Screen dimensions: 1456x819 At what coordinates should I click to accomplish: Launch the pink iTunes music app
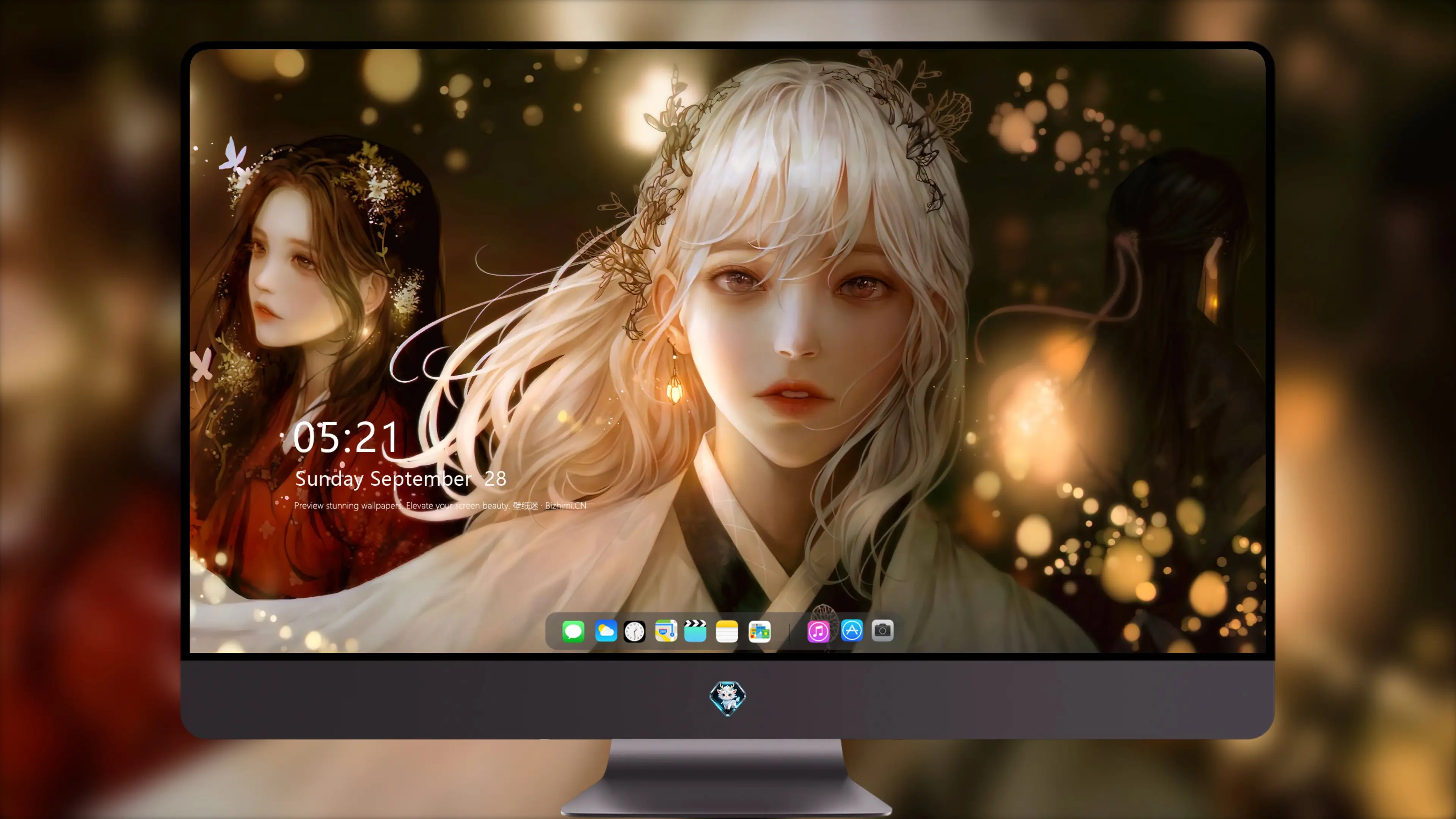[819, 631]
